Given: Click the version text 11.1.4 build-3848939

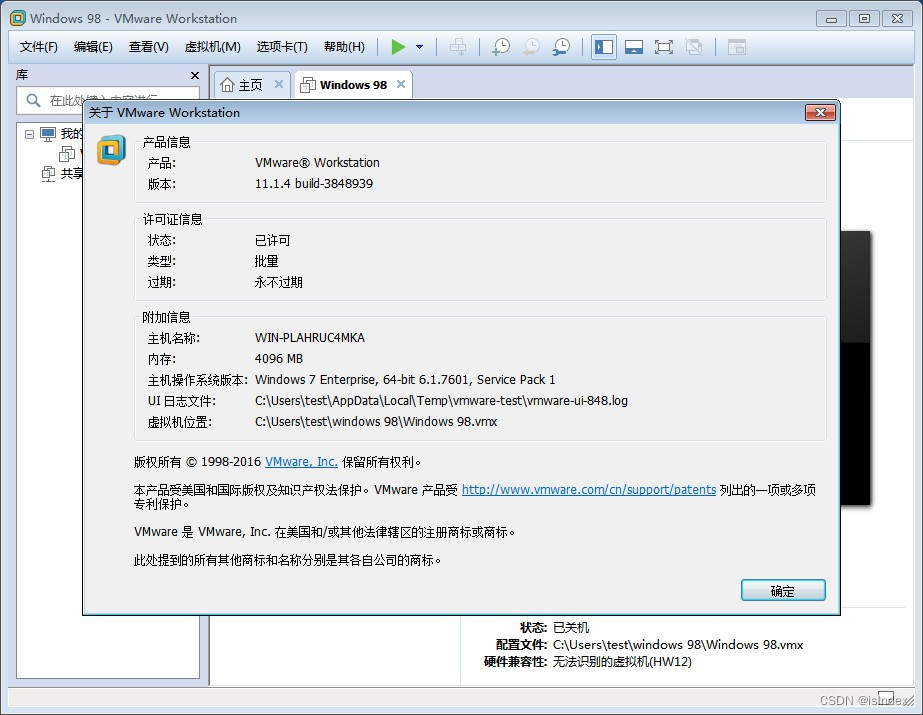Looking at the screenshot, I should pyautogui.click(x=314, y=184).
